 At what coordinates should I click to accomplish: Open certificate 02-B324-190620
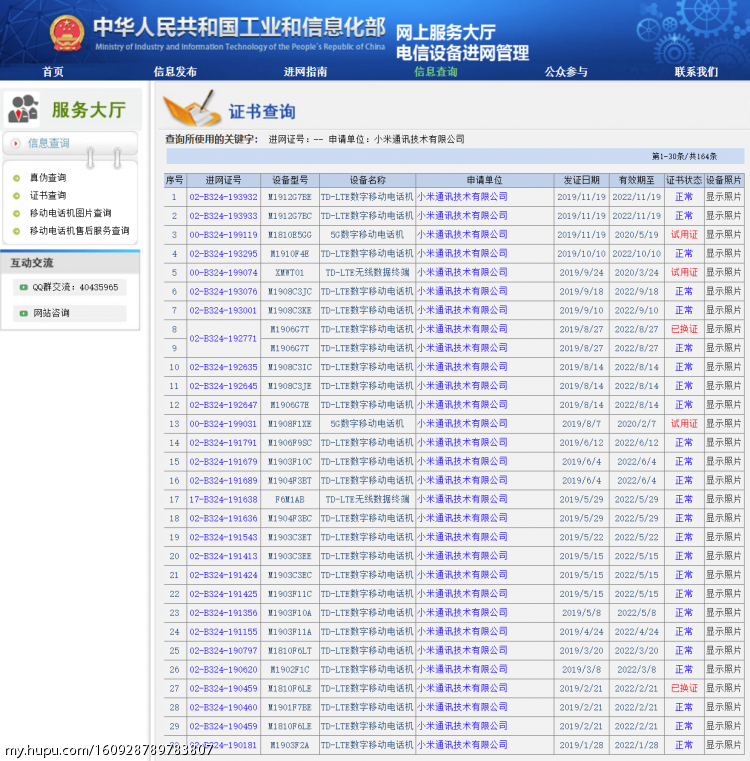(x=223, y=670)
